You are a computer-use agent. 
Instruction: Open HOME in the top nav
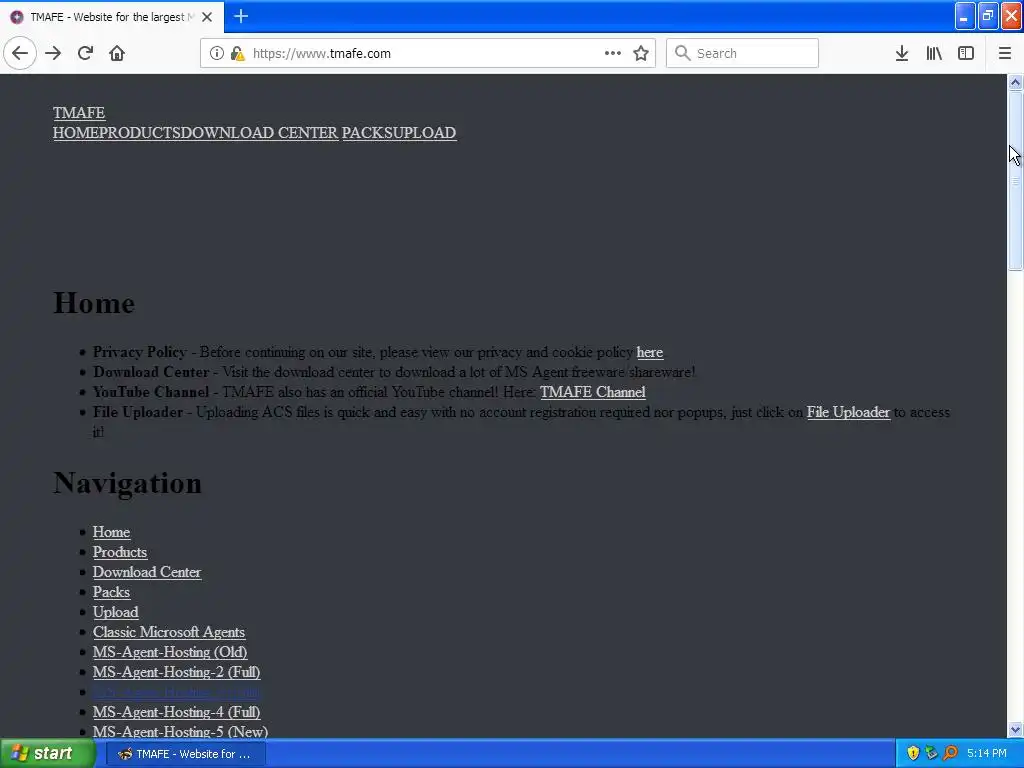coord(76,133)
